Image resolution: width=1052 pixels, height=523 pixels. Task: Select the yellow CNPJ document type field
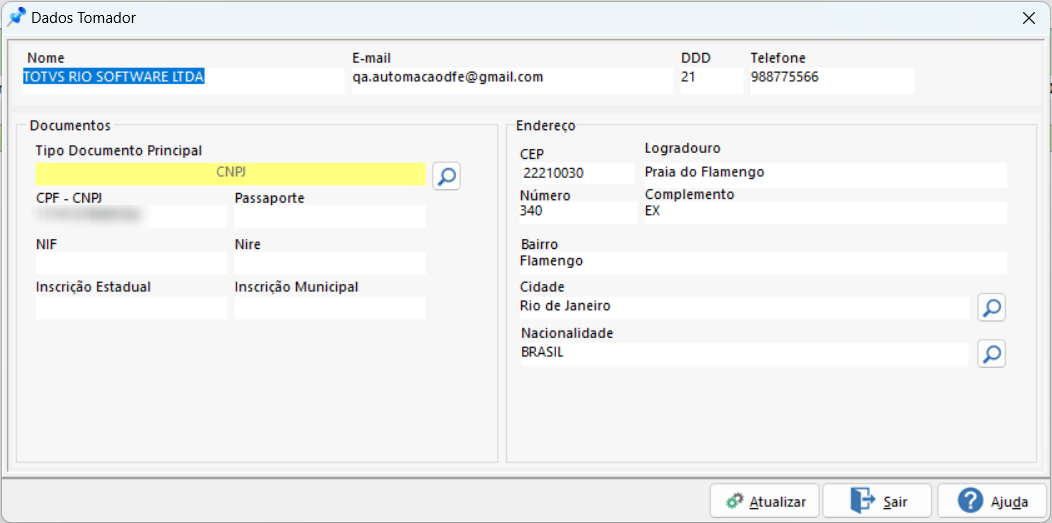click(x=231, y=174)
